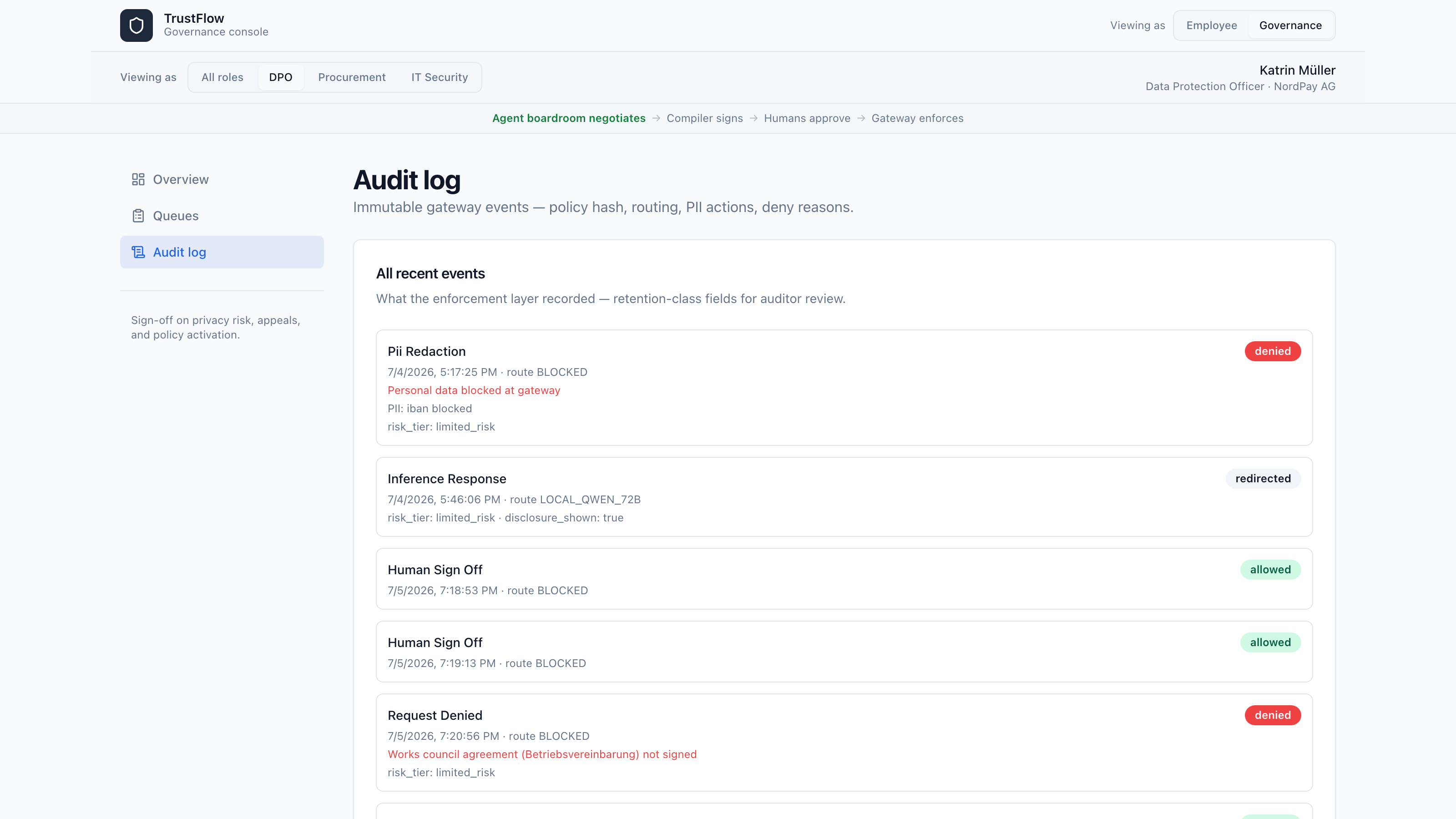This screenshot has width=1456, height=819.
Task: Click the 'All recent events' heading
Action: click(x=430, y=273)
